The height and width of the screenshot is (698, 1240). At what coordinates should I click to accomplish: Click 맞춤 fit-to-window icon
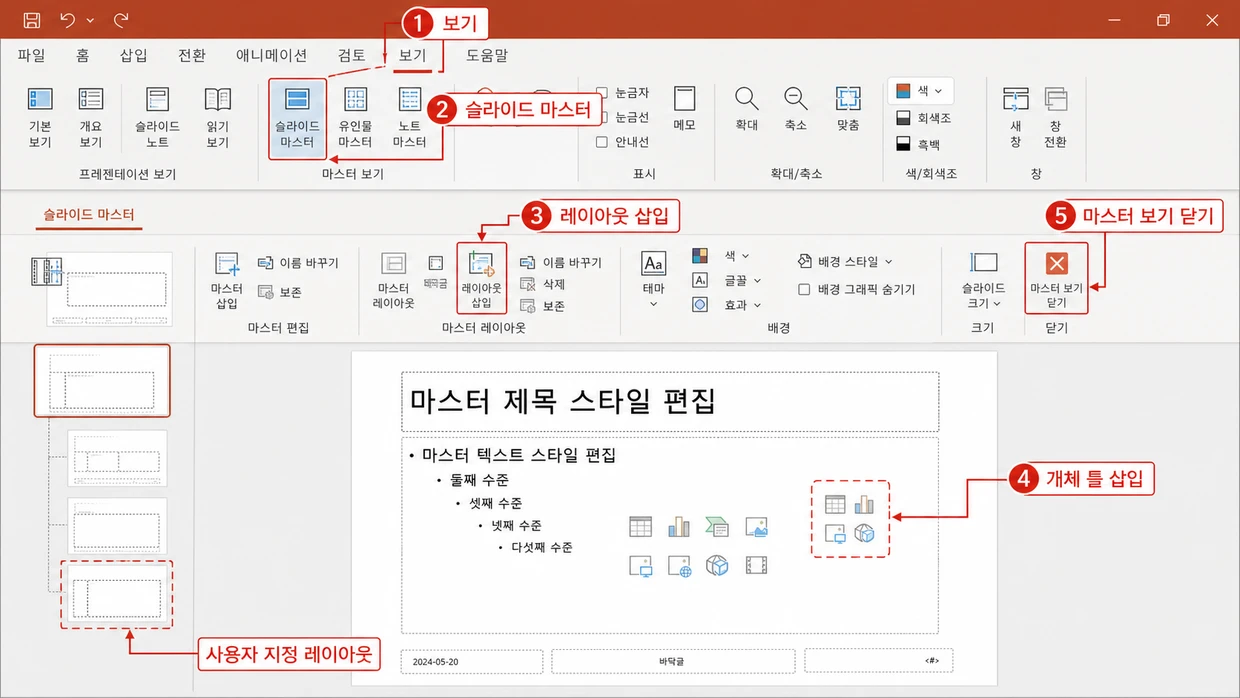click(848, 107)
